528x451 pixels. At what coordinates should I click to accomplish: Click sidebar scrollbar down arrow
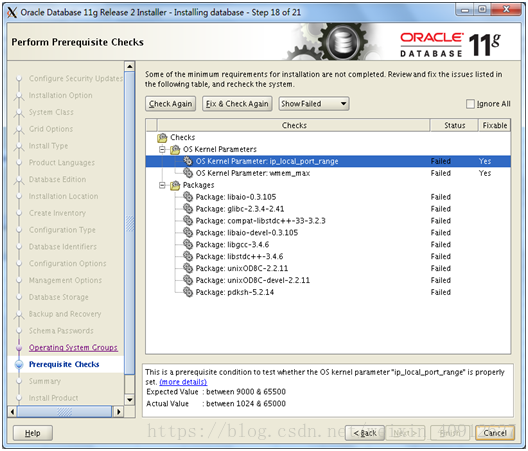(130, 399)
